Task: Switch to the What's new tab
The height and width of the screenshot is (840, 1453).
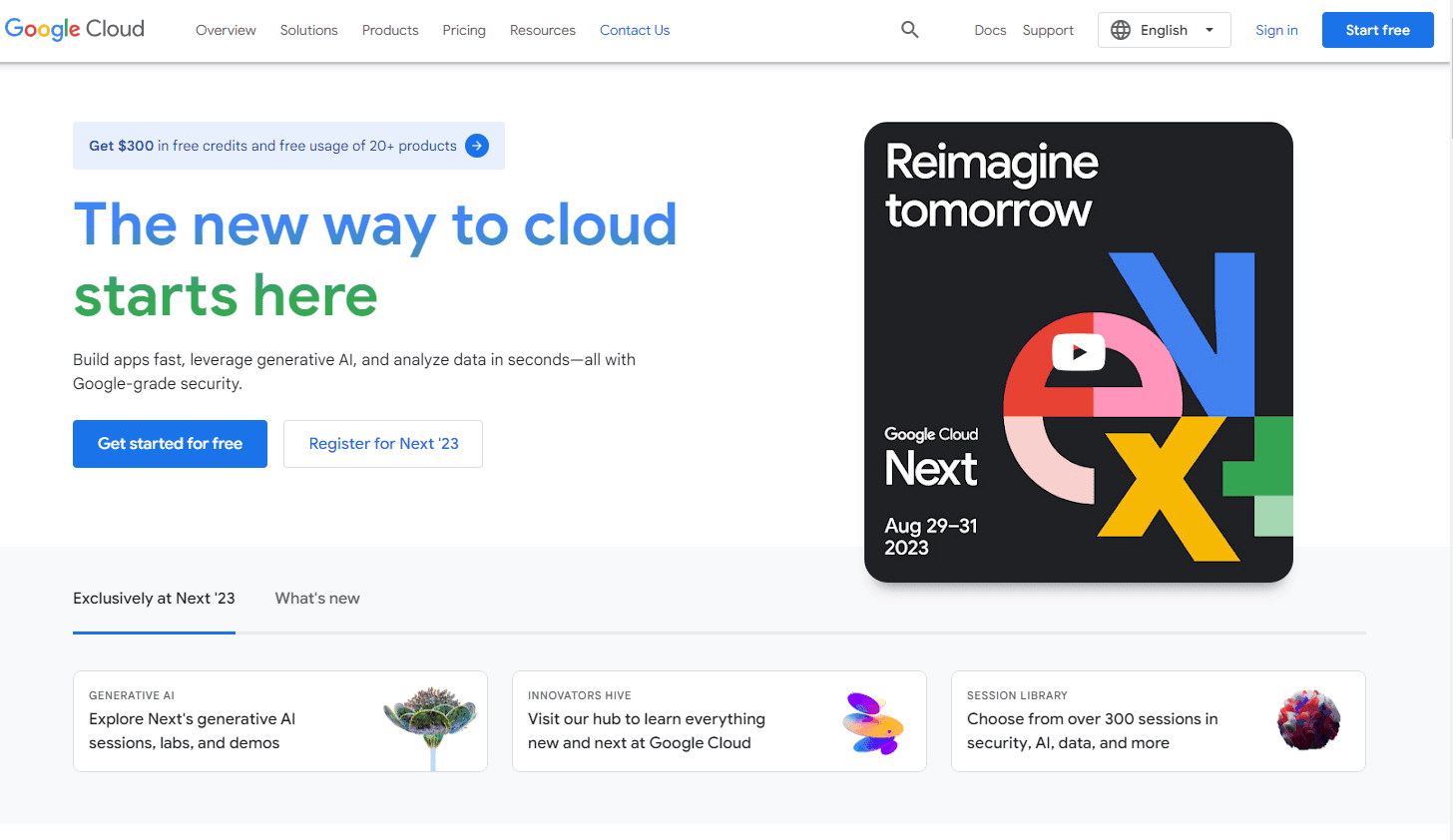Action: click(317, 599)
